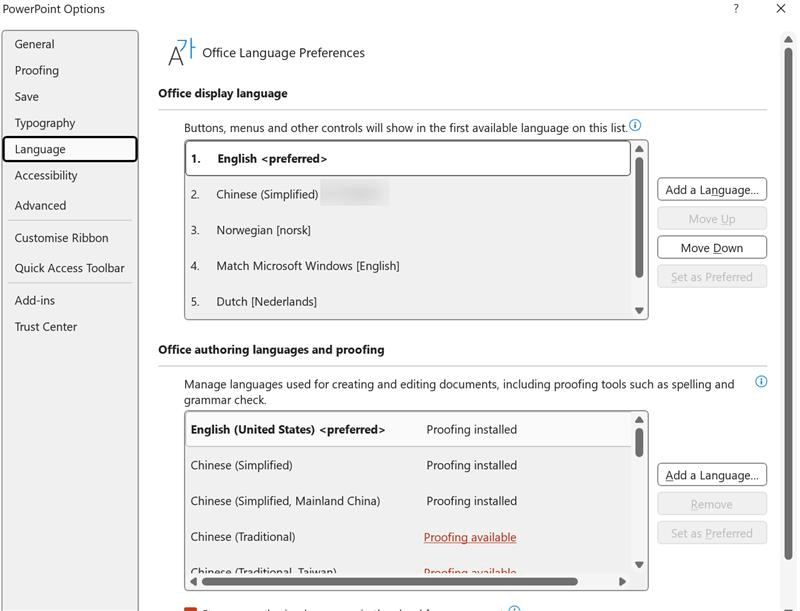This screenshot has width=800, height=611.
Task: Select Chinese (Simplified) display language row
Action: [408, 194]
